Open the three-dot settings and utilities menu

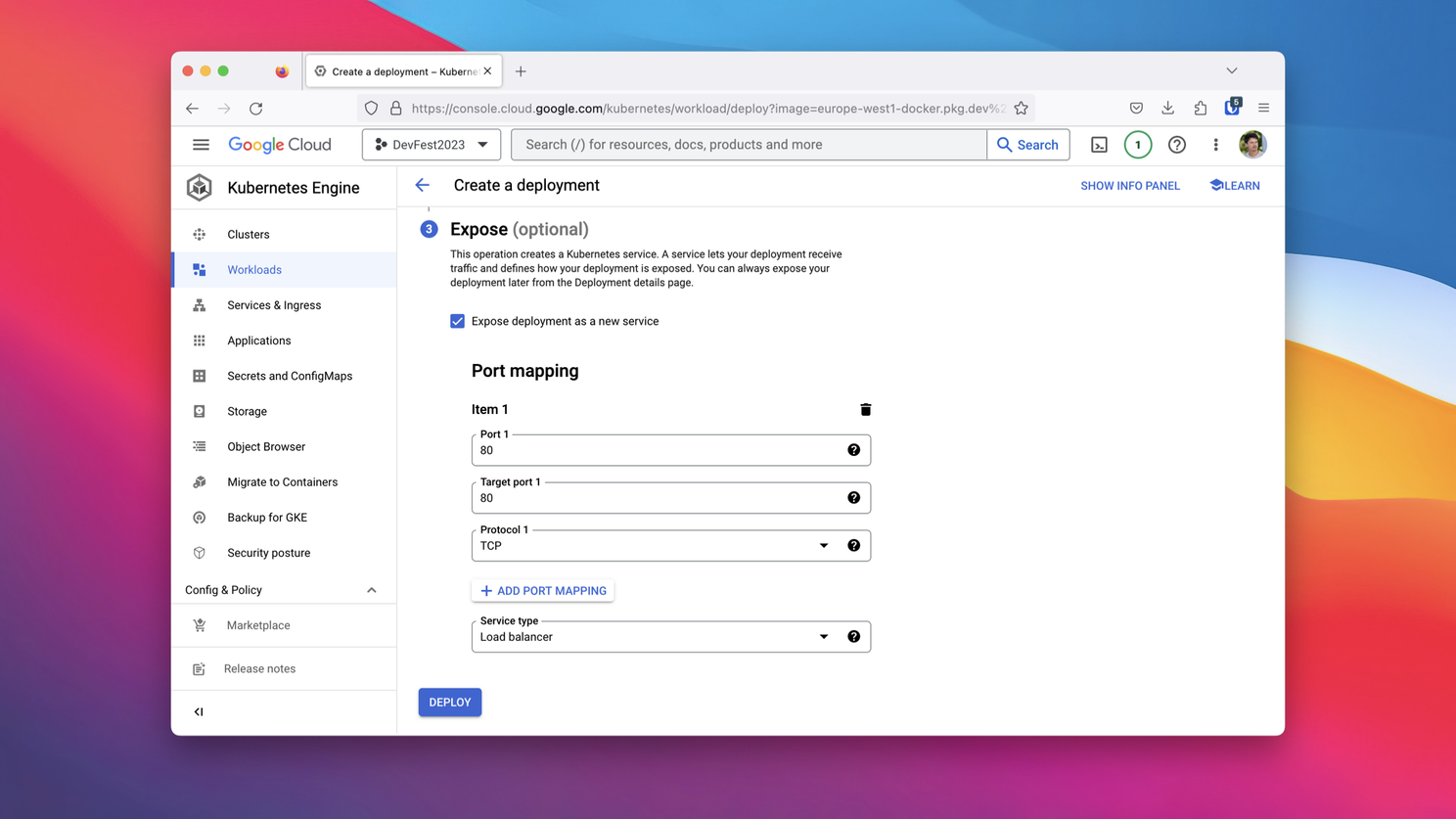(x=1215, y=145)
